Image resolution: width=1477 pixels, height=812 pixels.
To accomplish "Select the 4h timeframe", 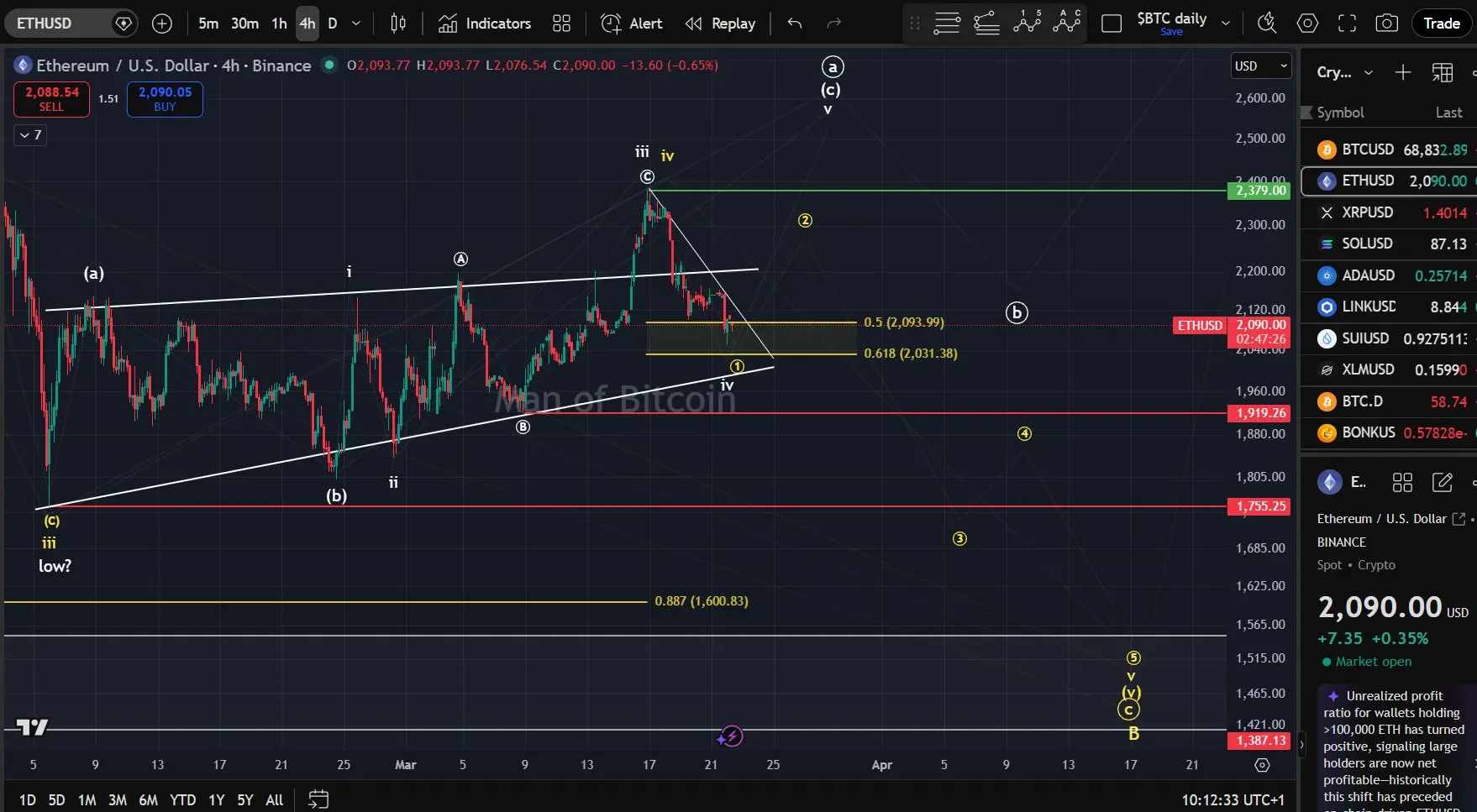I will pos(307,24).
